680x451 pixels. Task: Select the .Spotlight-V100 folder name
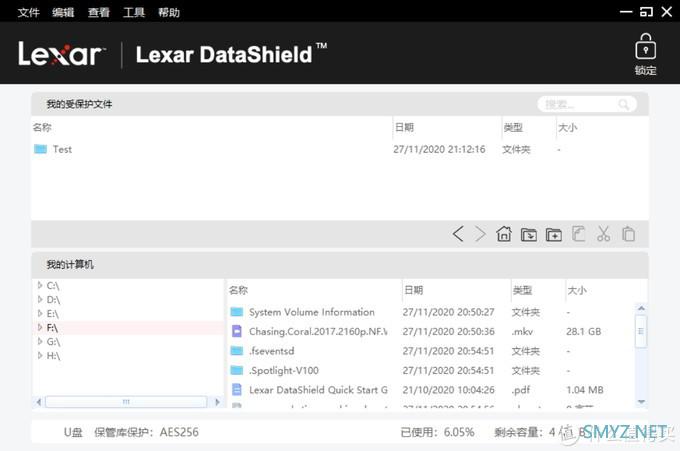[x=284, y=370]
